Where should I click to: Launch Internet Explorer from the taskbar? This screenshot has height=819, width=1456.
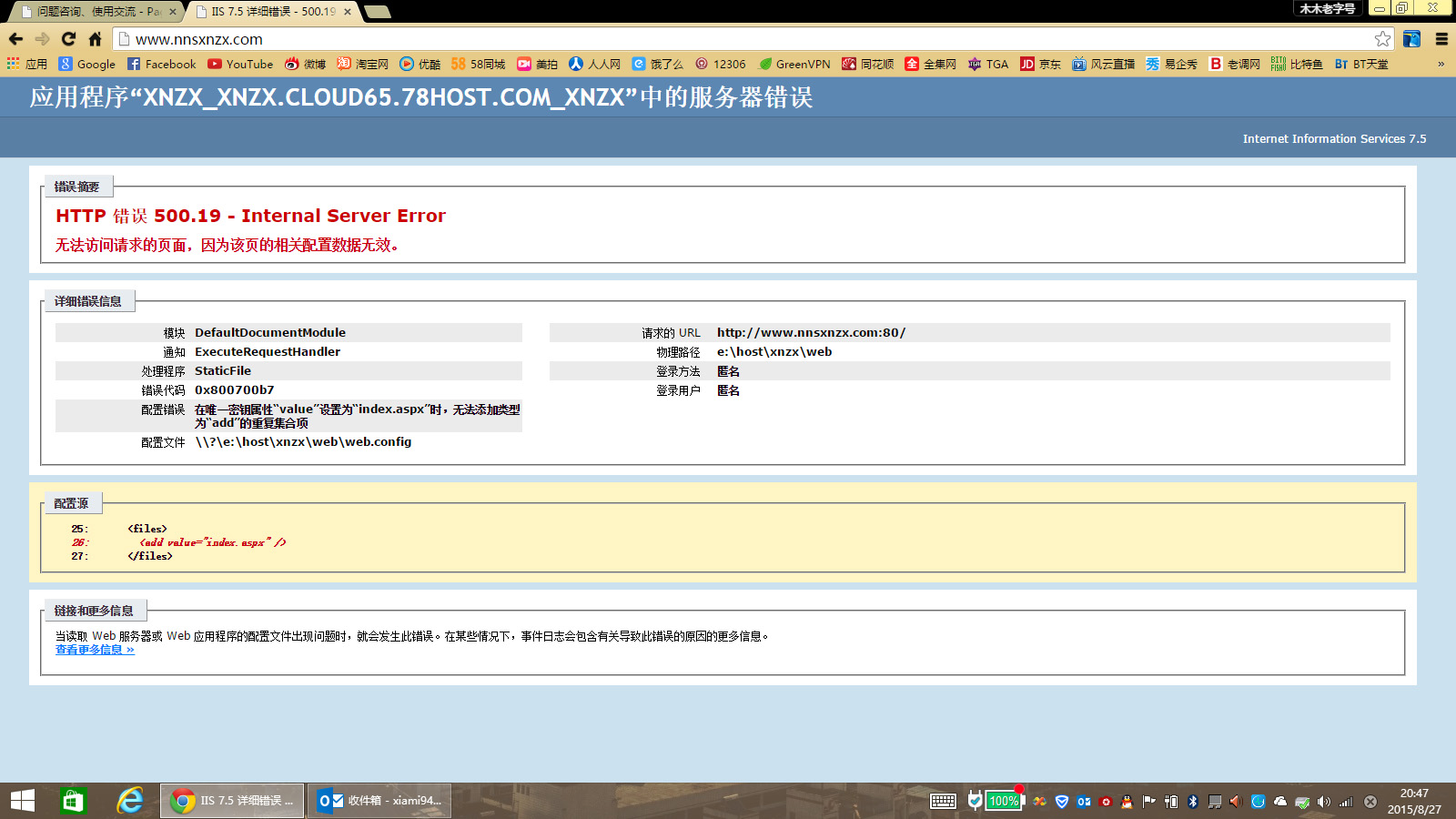pyautogui.click(x=130, y=801)
